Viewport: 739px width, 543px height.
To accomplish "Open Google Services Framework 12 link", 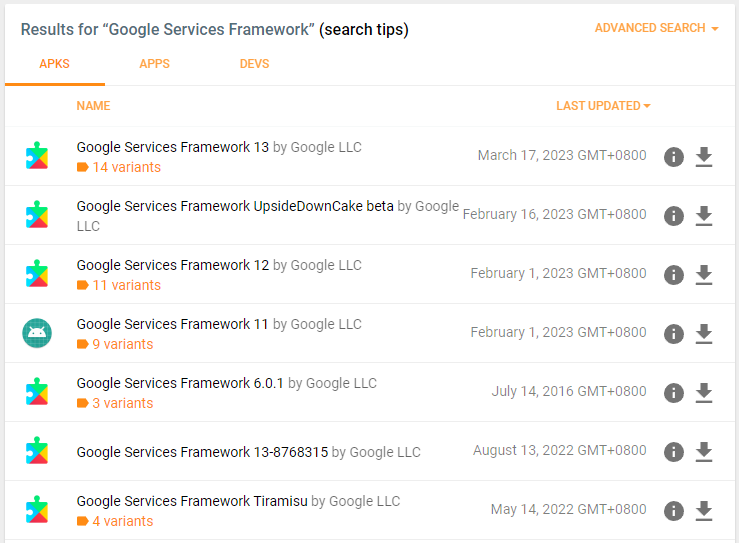I will pyautogui.click(x=173, y=265).
